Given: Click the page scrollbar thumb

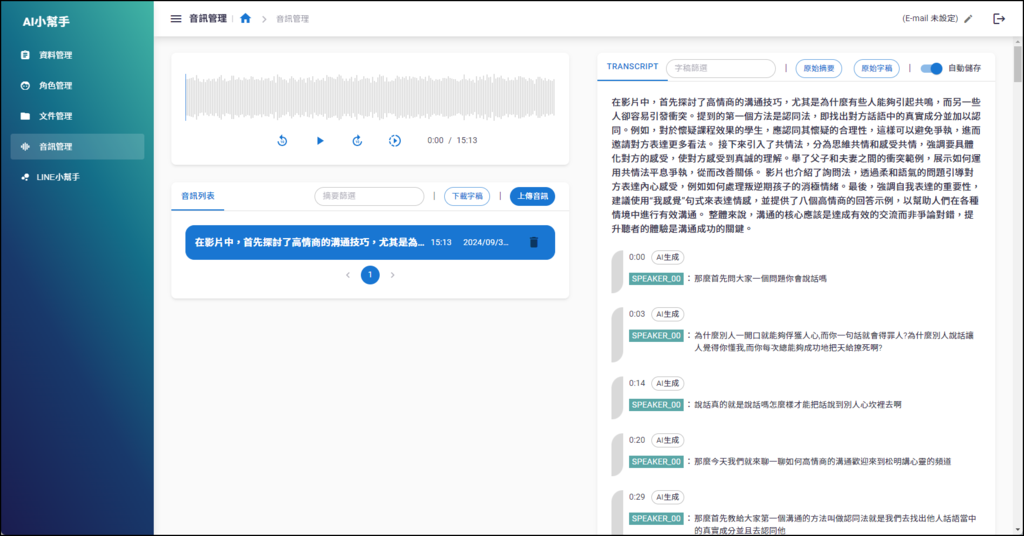Looking at the screenshot, I should [x=1018, y=63].
